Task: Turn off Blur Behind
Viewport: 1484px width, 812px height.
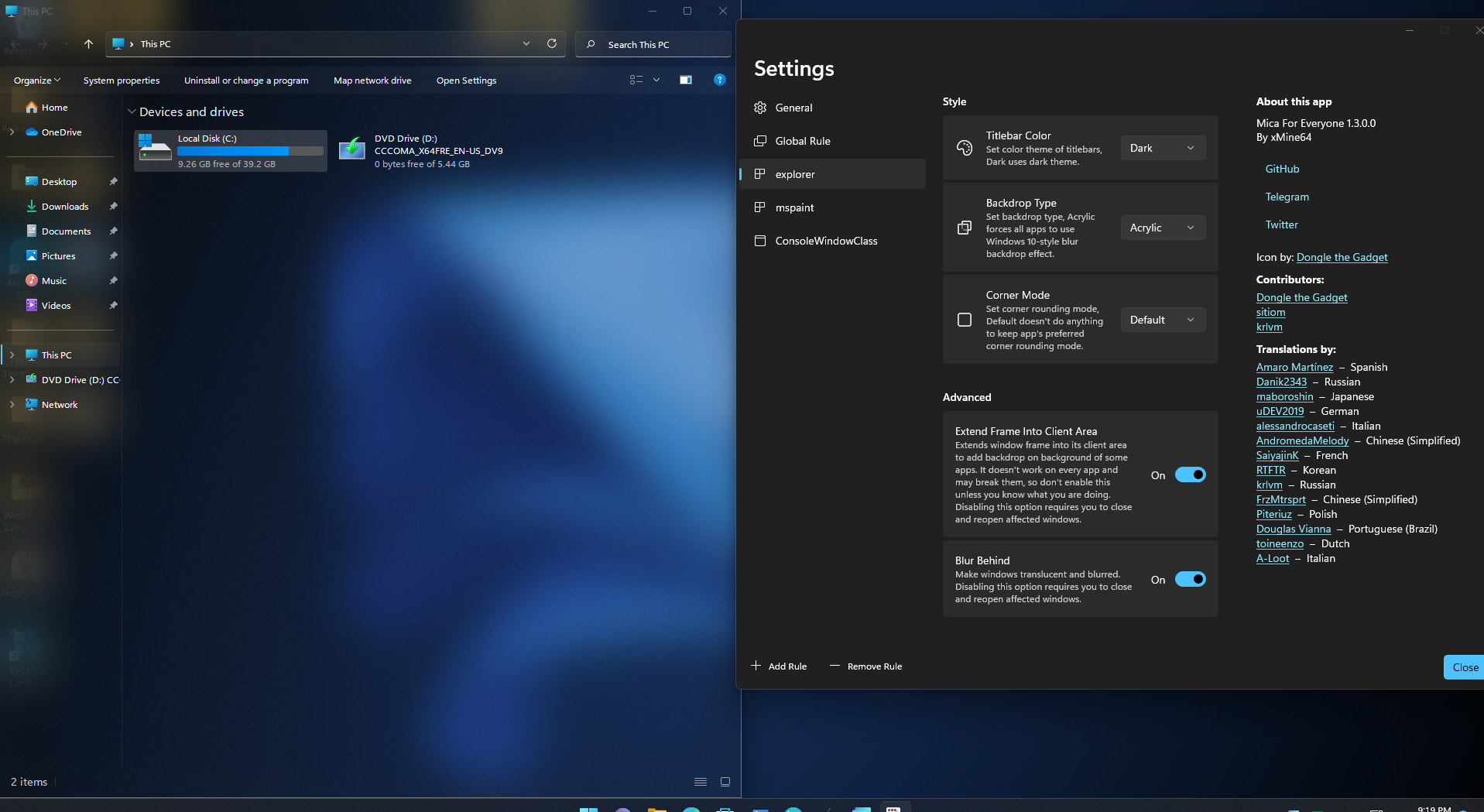Action: coord(1191,579)
